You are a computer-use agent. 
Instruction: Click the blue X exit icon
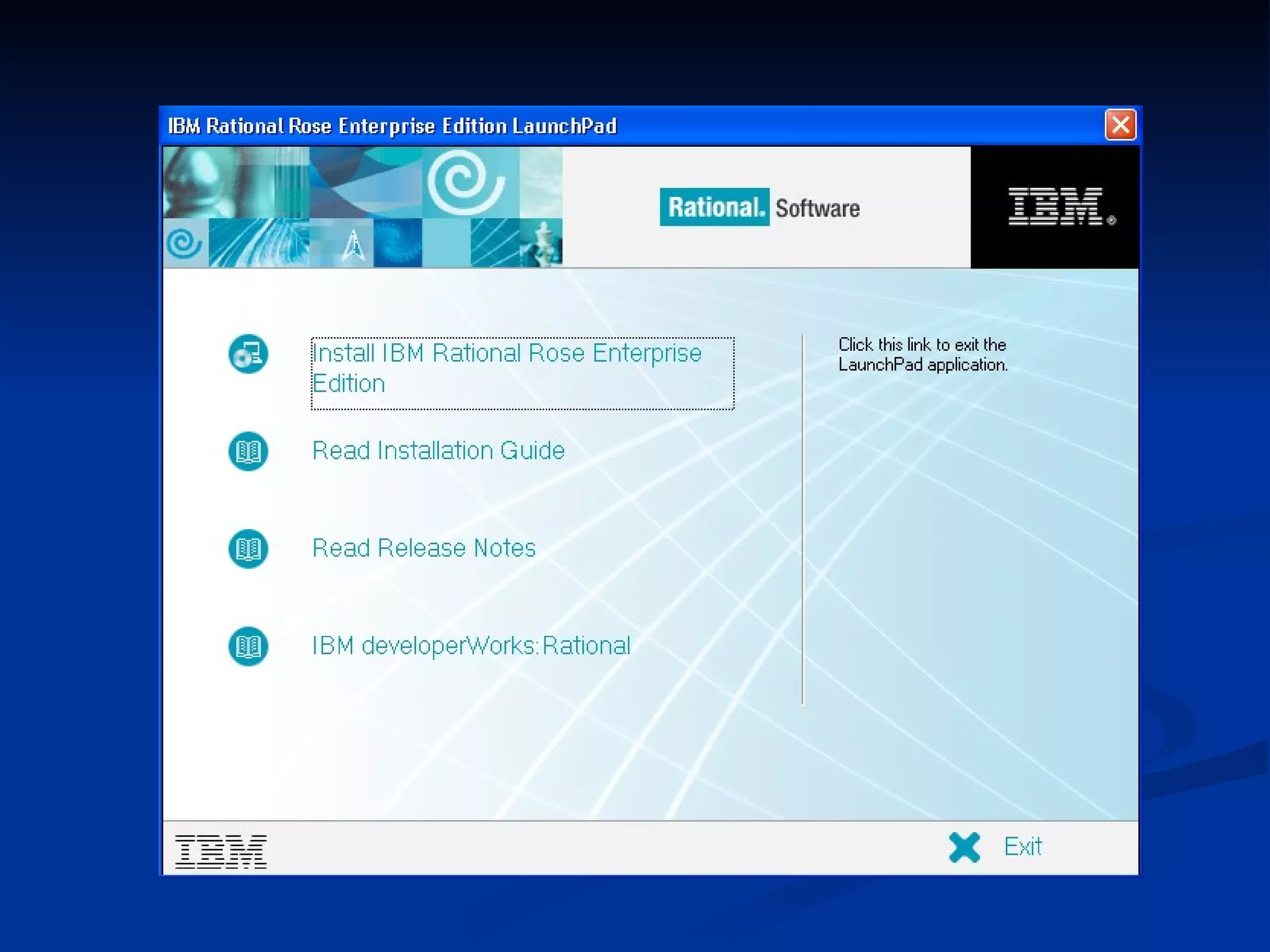(964, 847)
